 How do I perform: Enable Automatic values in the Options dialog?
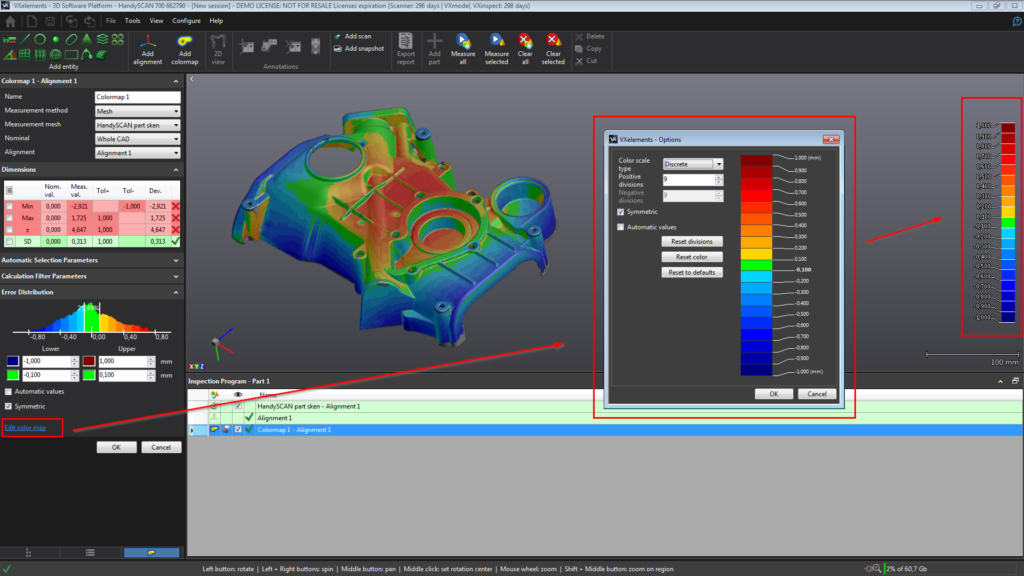pos(622,228)
